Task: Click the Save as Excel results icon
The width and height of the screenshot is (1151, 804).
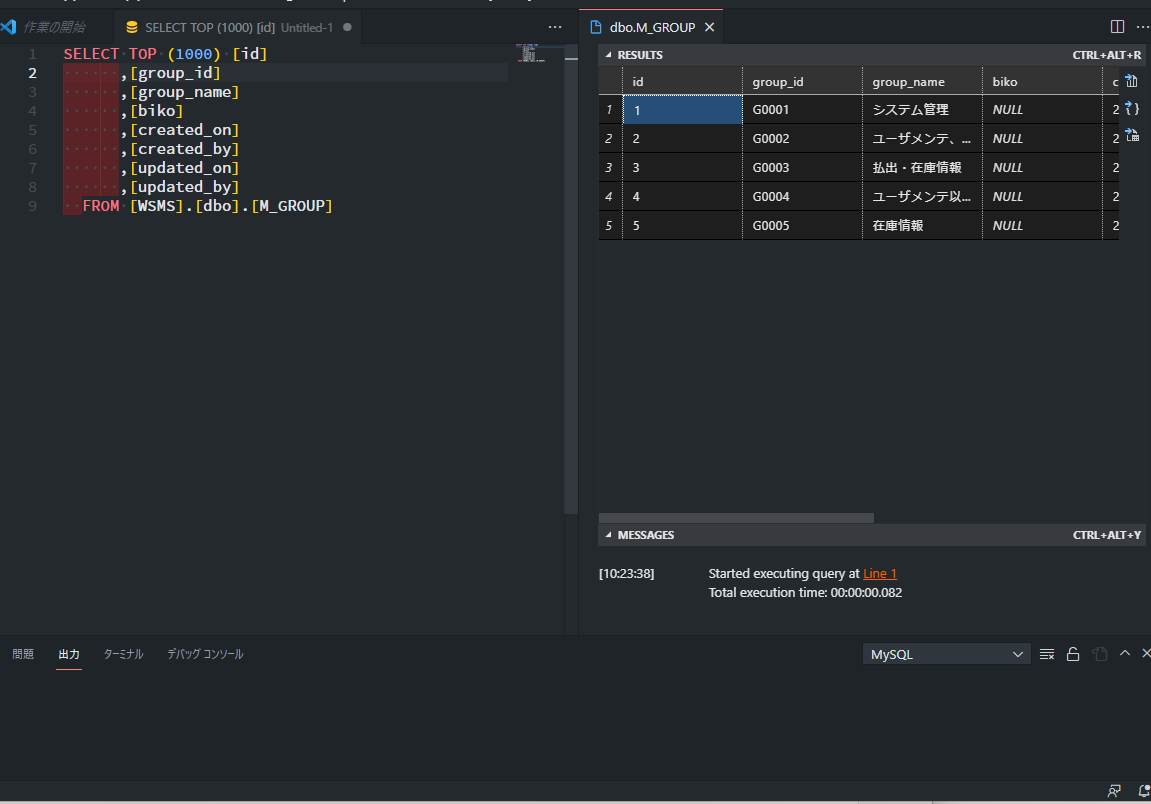Action: (x=1132, y=135)
